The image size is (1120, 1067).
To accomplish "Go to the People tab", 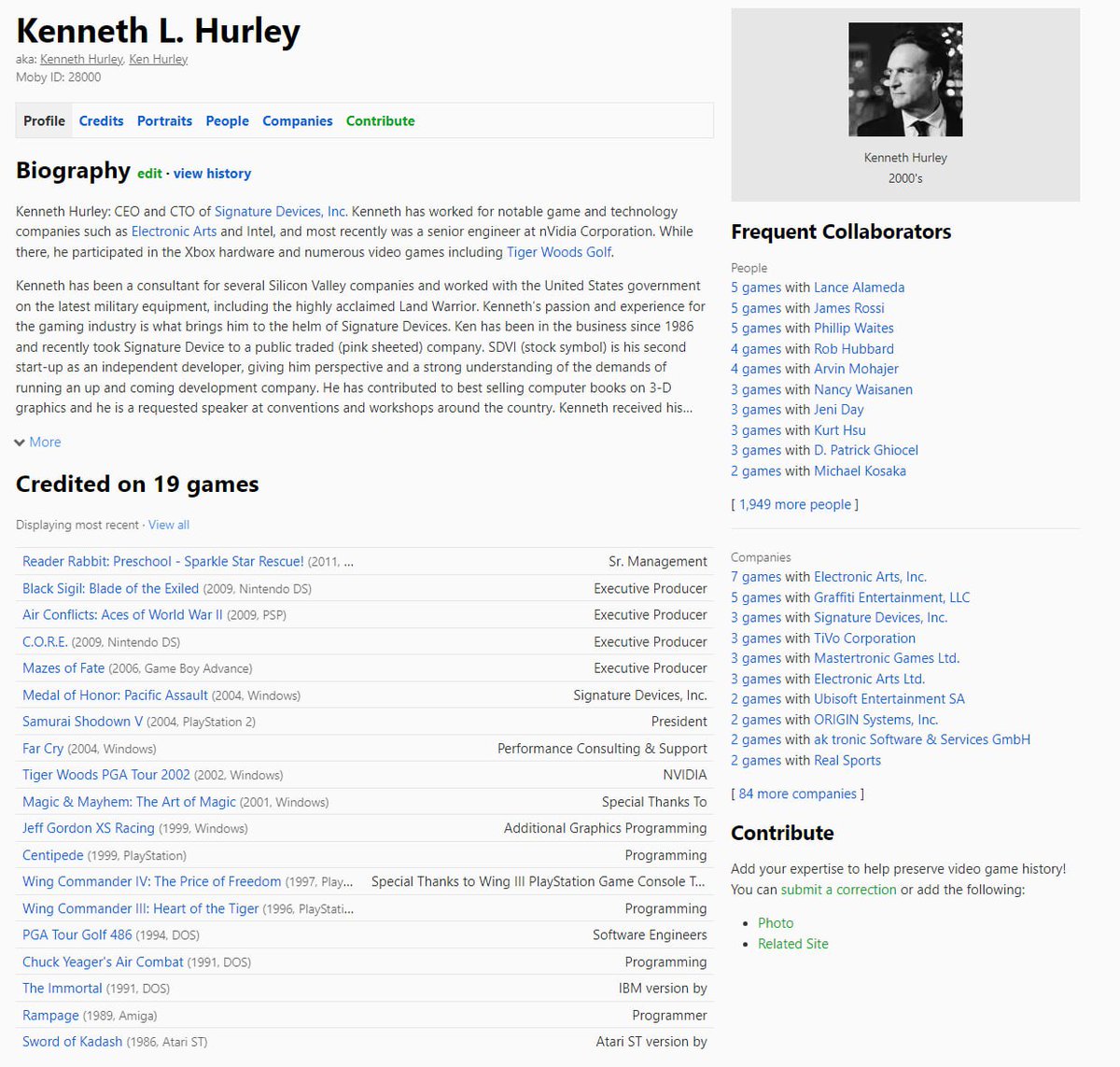I will [x=227, y=121].
